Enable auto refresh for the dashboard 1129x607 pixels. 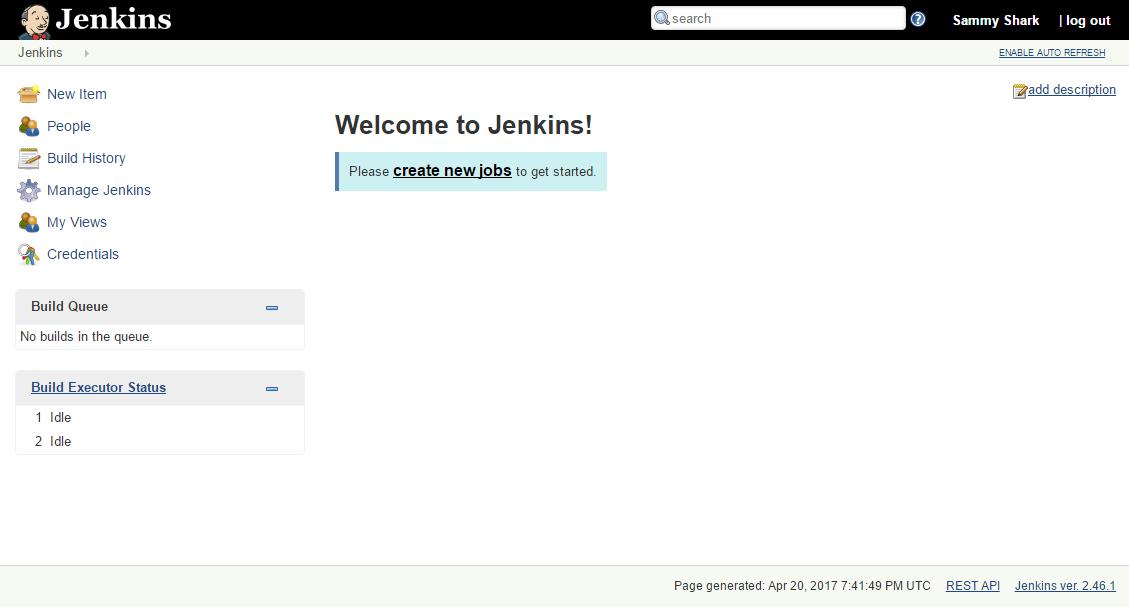coord(1051,52)
